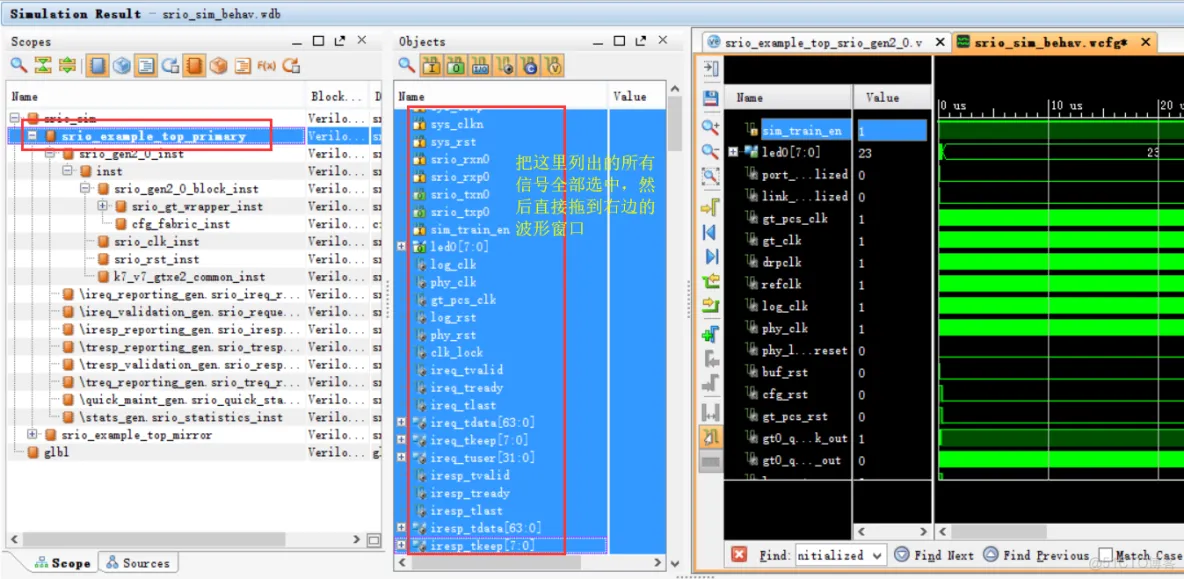This screenshot has height=579, width=1184.
Task: Collapse srio_example_top_primary scope
Action: point(32,137)
